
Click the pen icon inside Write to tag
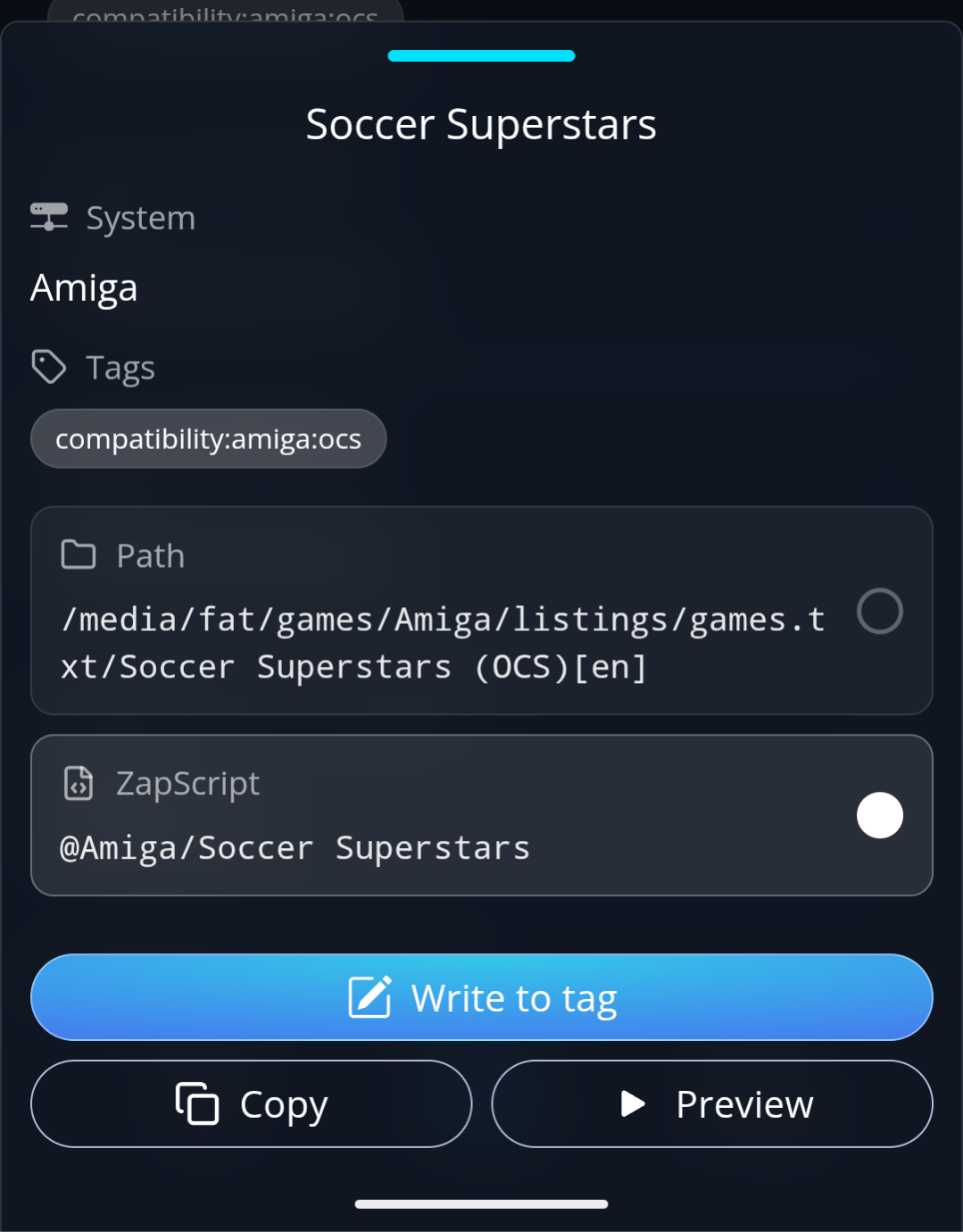(x=369, y=996)
